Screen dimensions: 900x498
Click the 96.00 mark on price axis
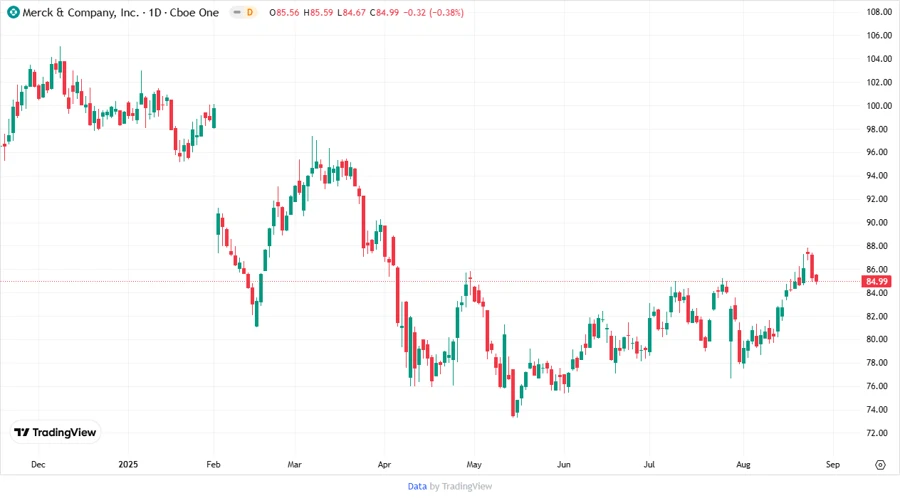coord(879,152)
